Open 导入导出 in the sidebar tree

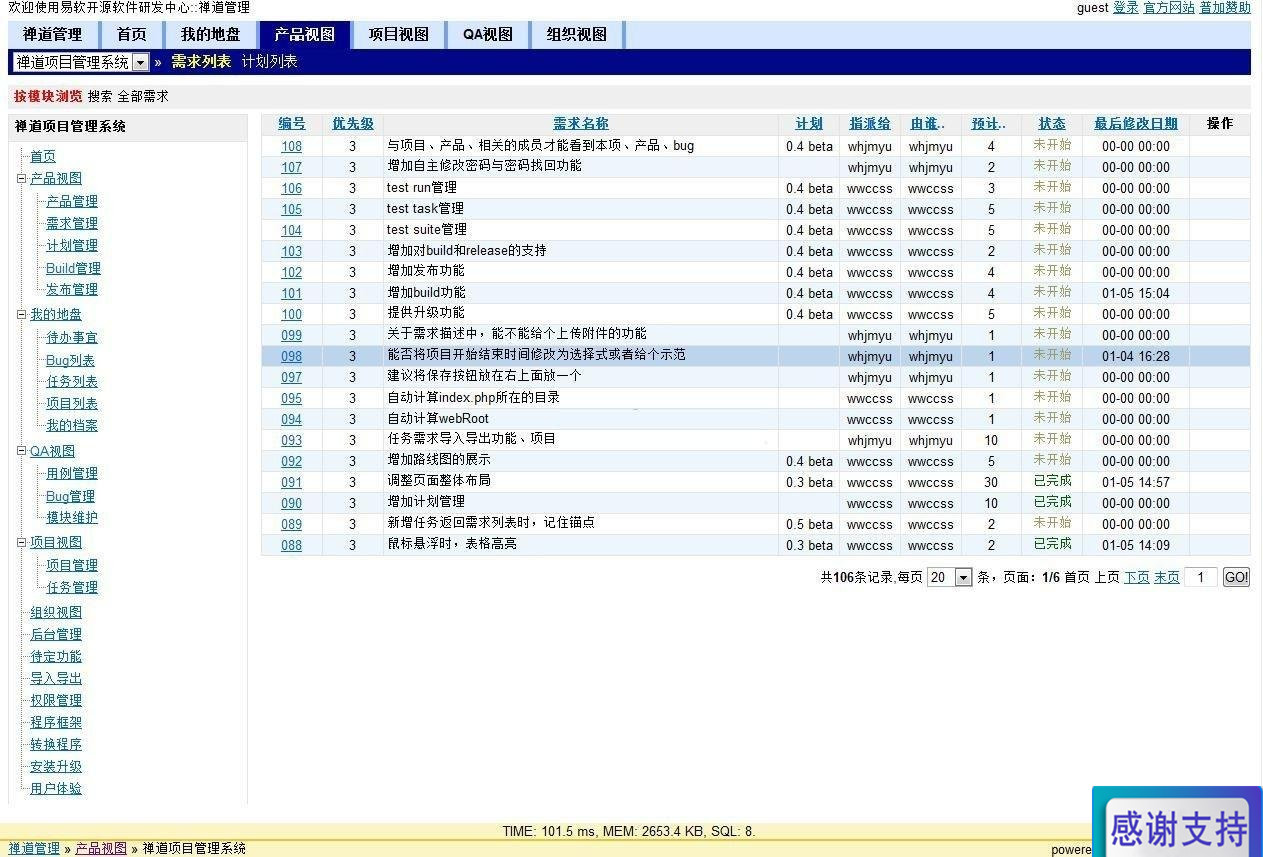(56, 679)
